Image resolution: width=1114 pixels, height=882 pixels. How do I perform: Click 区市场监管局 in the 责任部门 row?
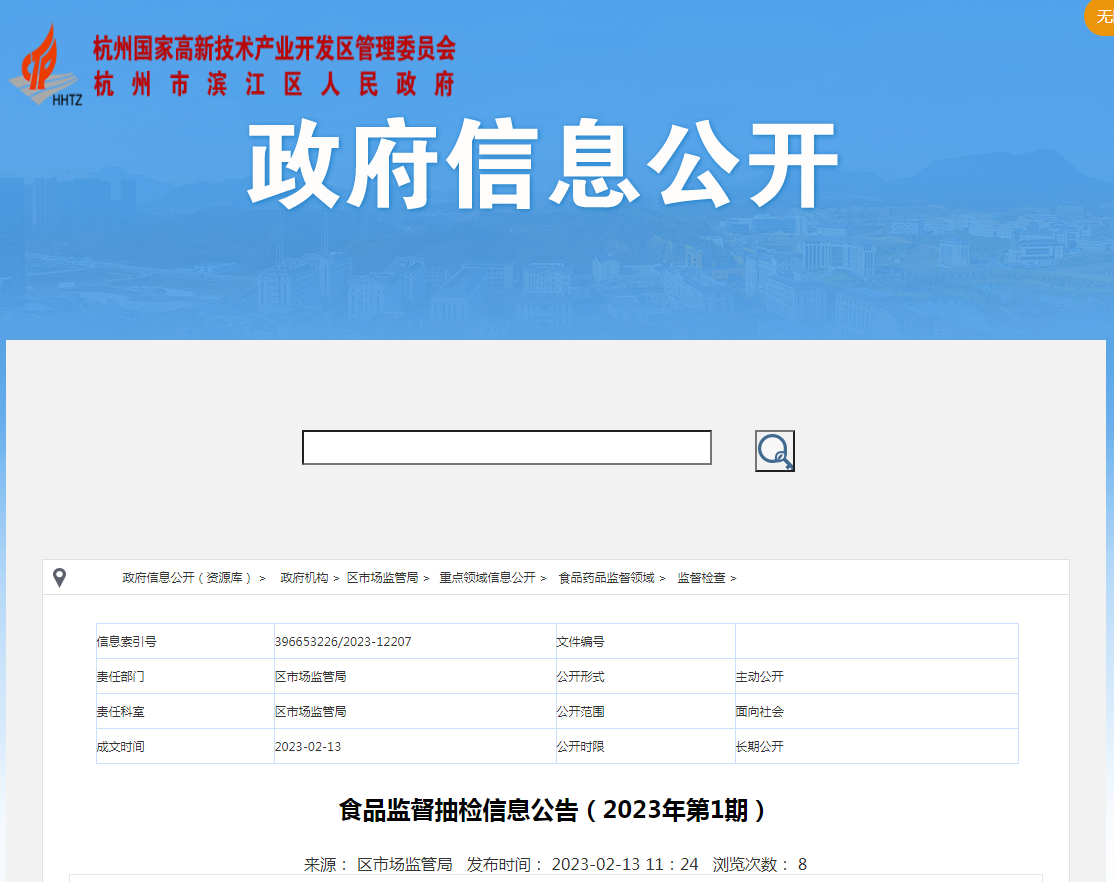311,677
